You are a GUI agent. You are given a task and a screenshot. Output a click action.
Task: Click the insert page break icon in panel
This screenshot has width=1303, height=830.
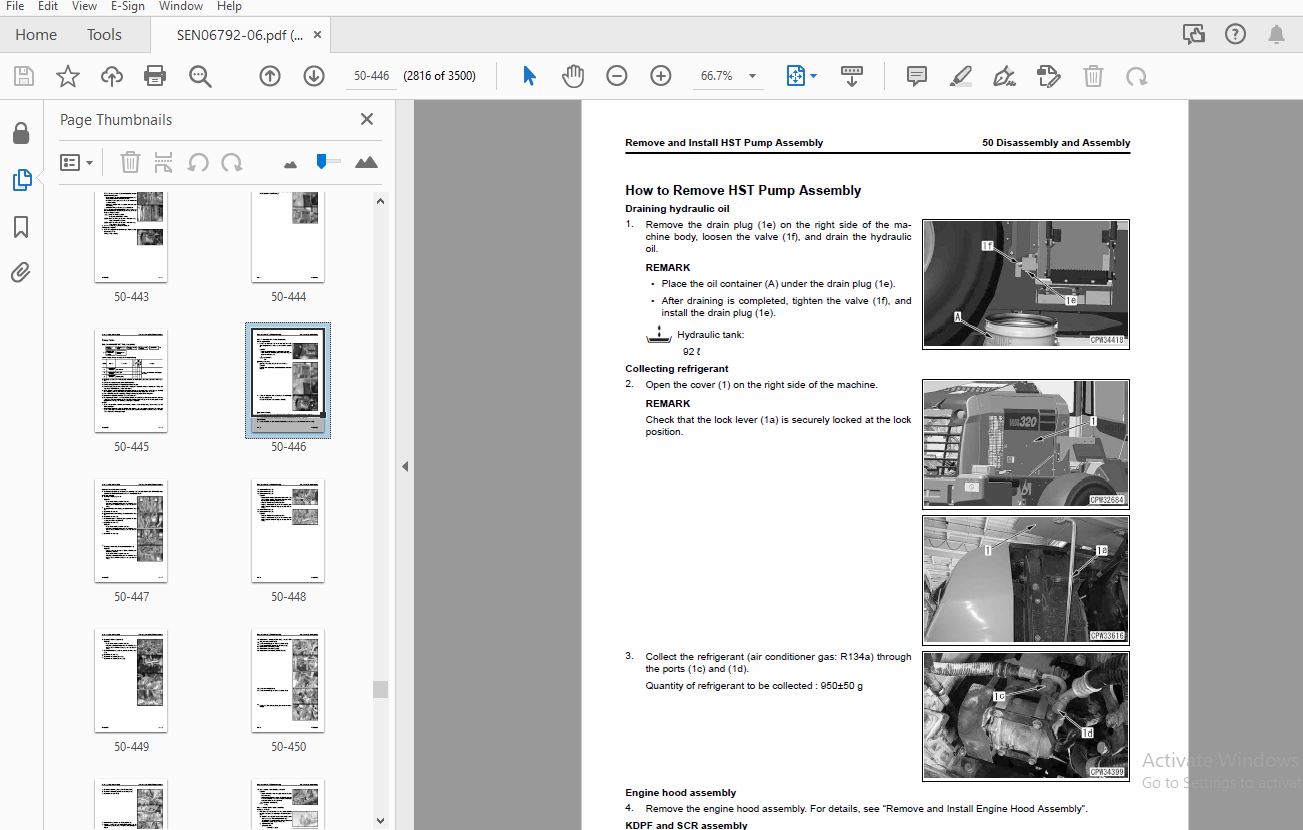(164, 162)
